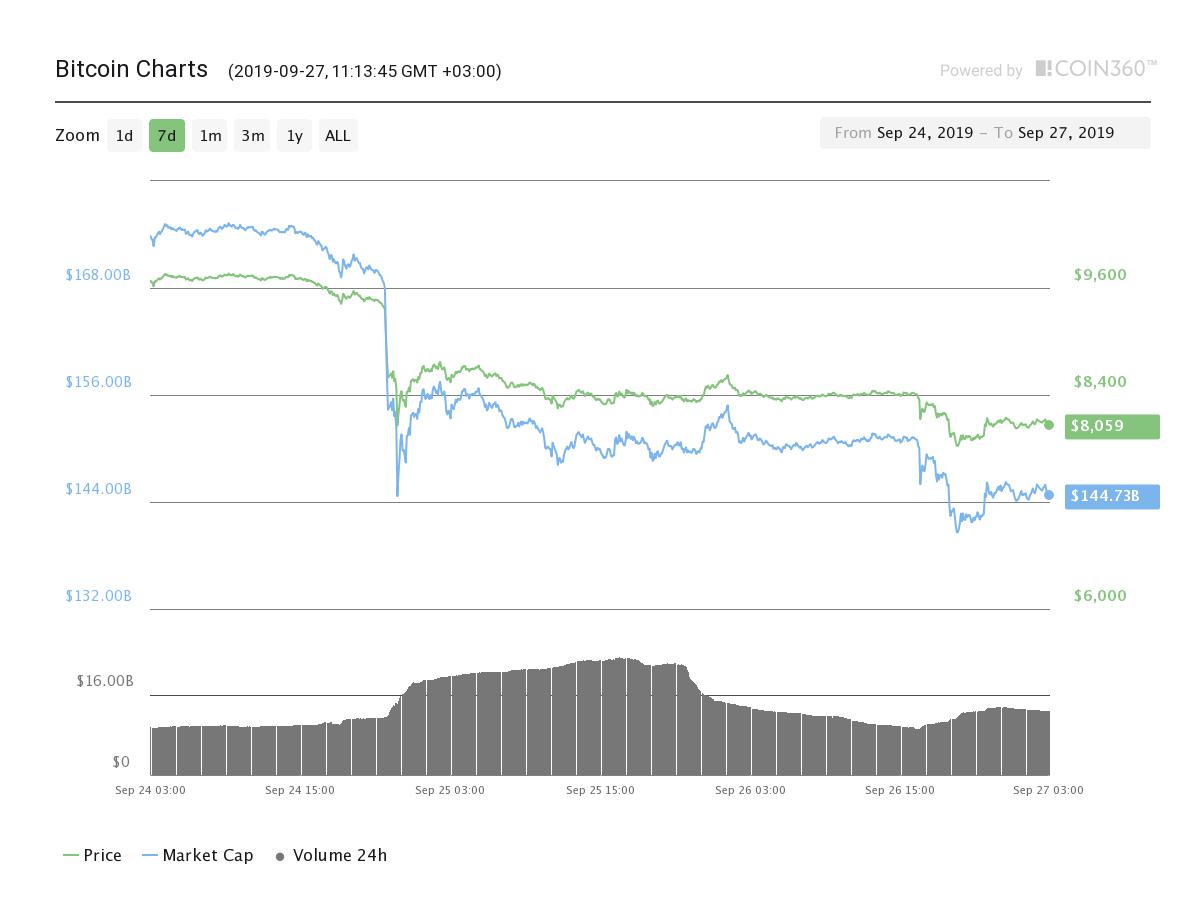
Task: Choose the 1y zoom range
Action: point(295,135)
